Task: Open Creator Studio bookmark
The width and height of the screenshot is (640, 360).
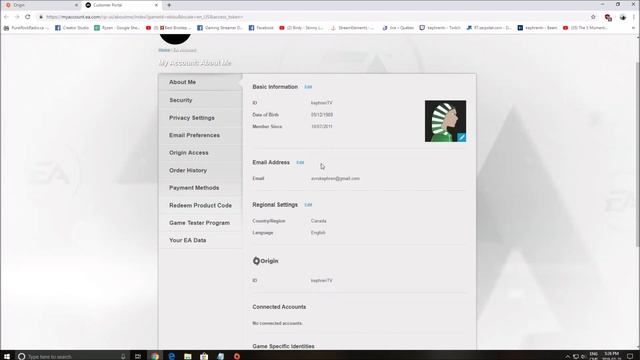Action: 72,28
